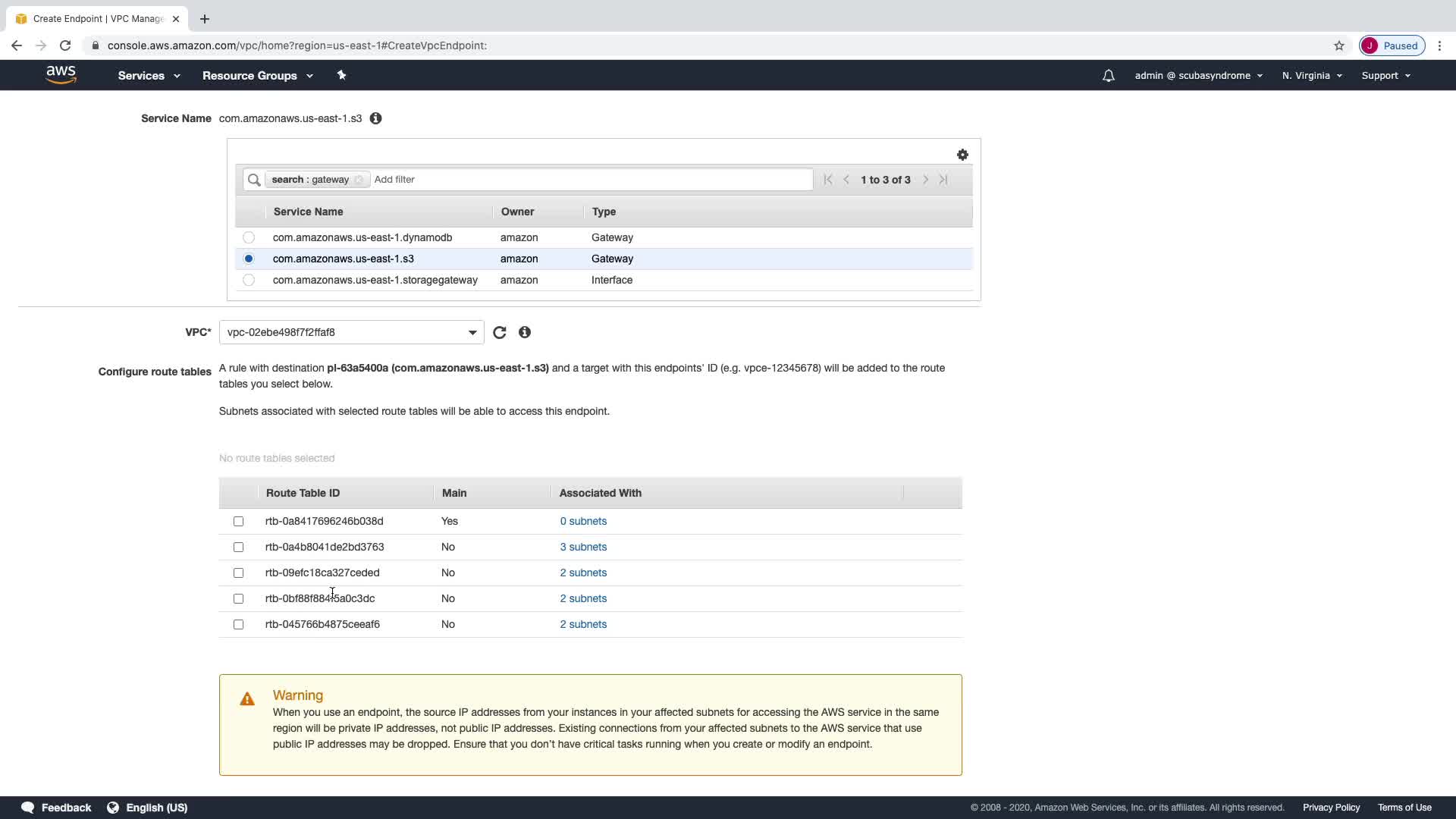The height and width of the screenshot is (819, 1456).
Task: Check route table rtb-0a8417696246b038d
Action: point(238,521)
